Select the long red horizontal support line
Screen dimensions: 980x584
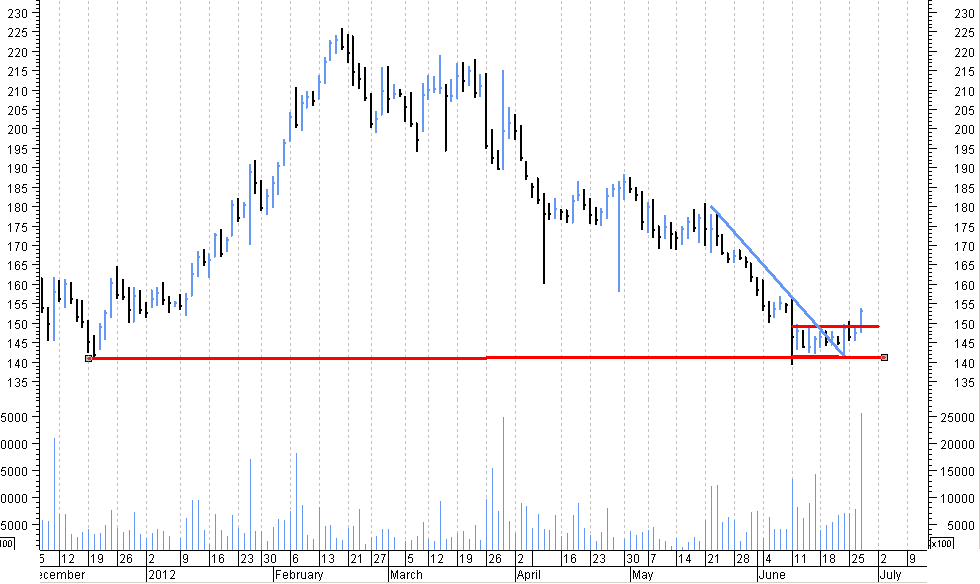click(x=486, y=358)
